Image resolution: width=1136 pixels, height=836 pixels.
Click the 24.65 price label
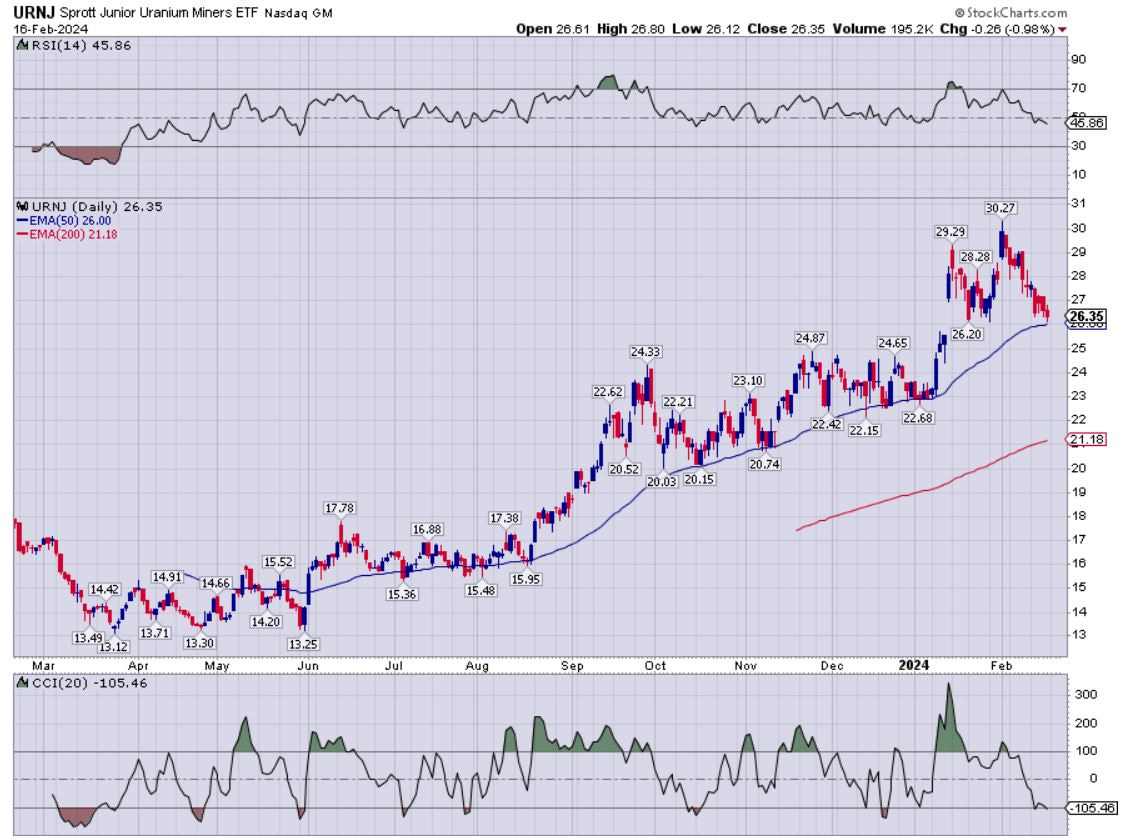[x=893, y=343]
